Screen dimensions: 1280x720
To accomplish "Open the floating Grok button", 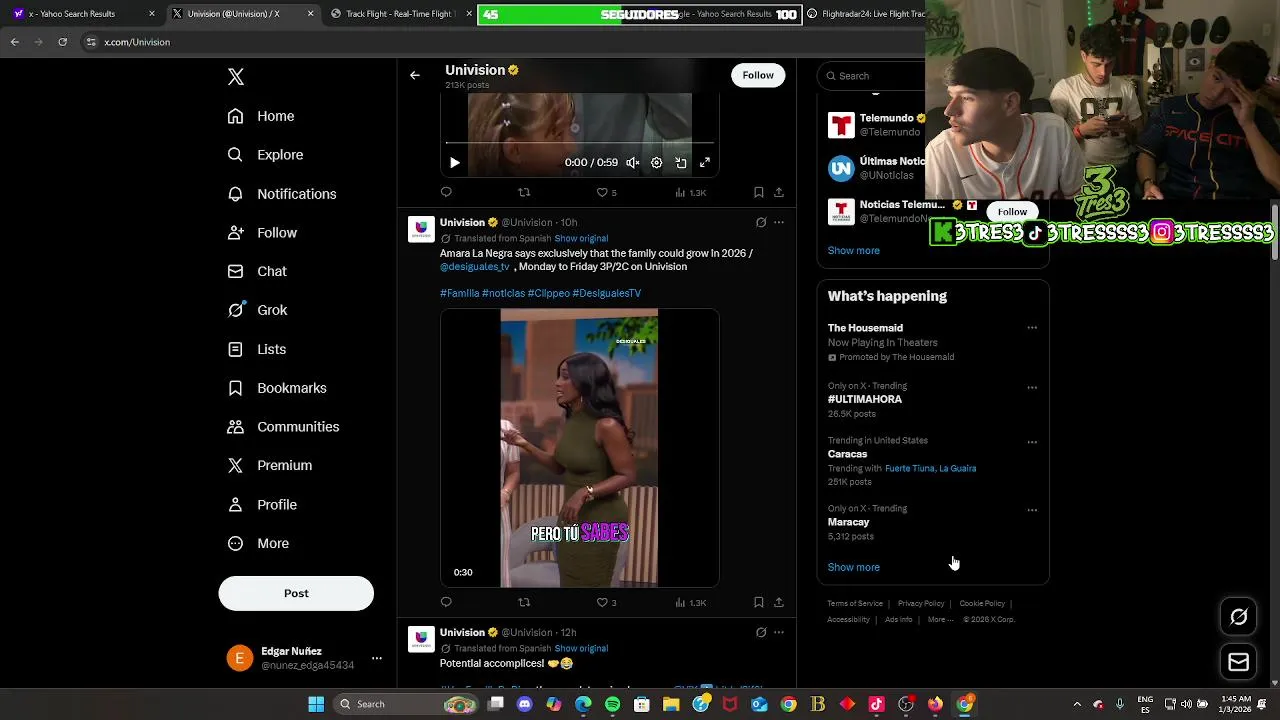I will coord(1238,617).
